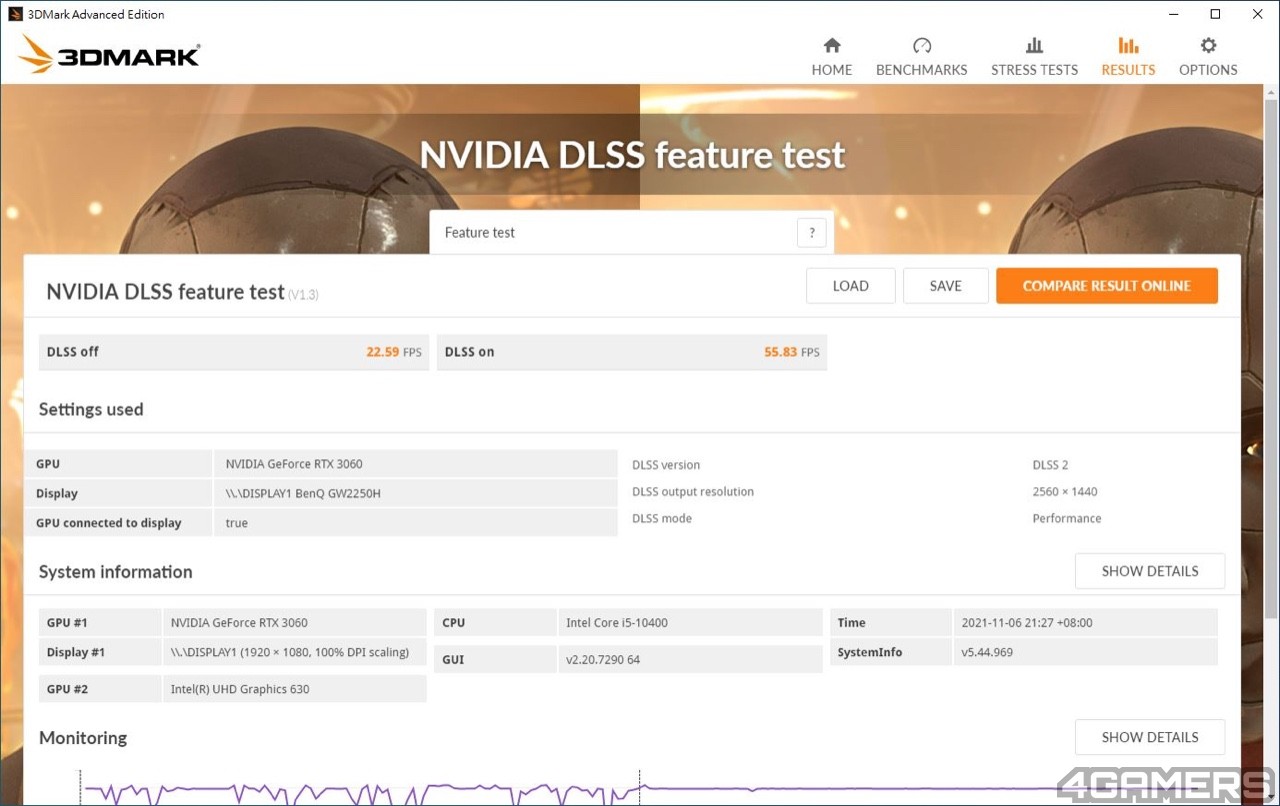Image resolution: width=1280 pixels, height=806 pixels.
Task: Select the Results chart icon
Action: click(1128, 46)
